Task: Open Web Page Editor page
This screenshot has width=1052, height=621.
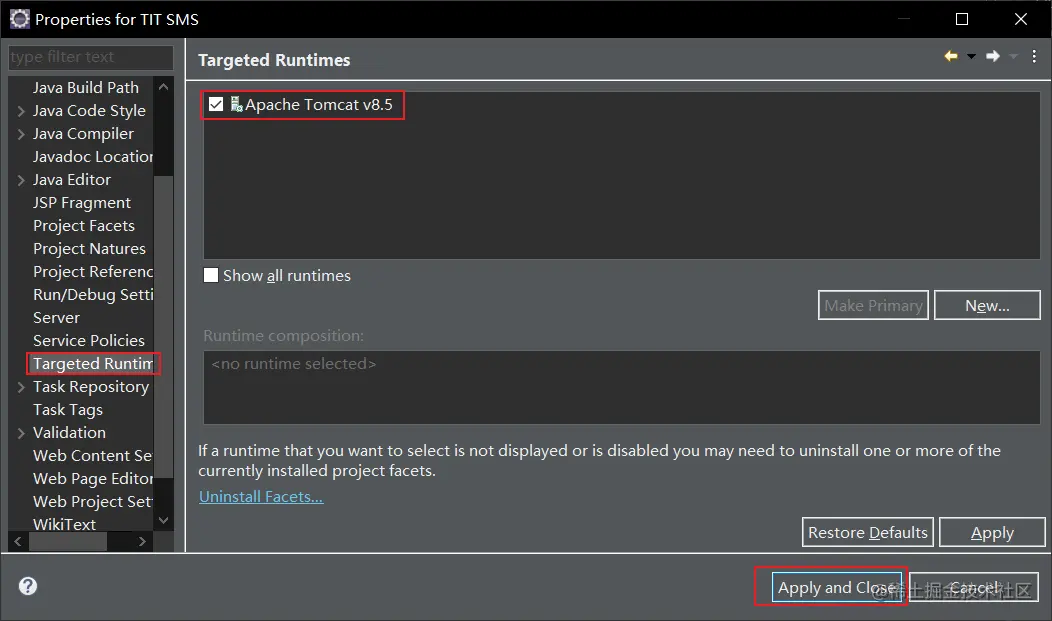Action: pos(93,478)
